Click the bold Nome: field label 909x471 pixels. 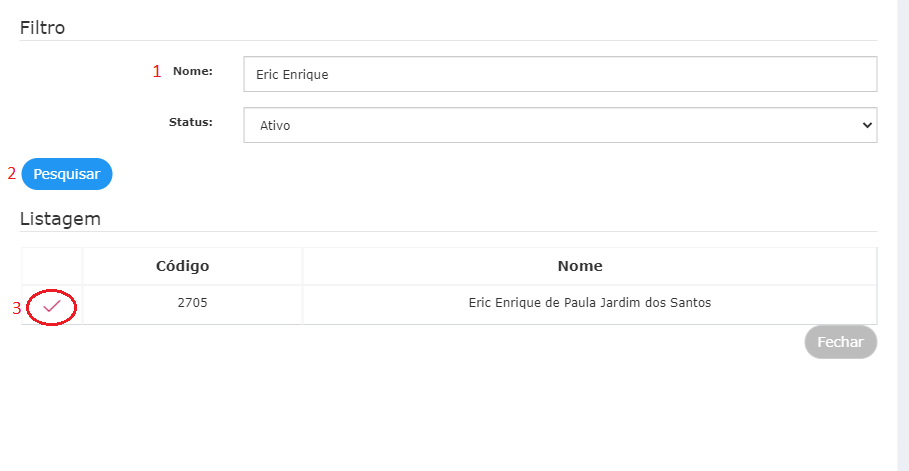coord(193,71)
